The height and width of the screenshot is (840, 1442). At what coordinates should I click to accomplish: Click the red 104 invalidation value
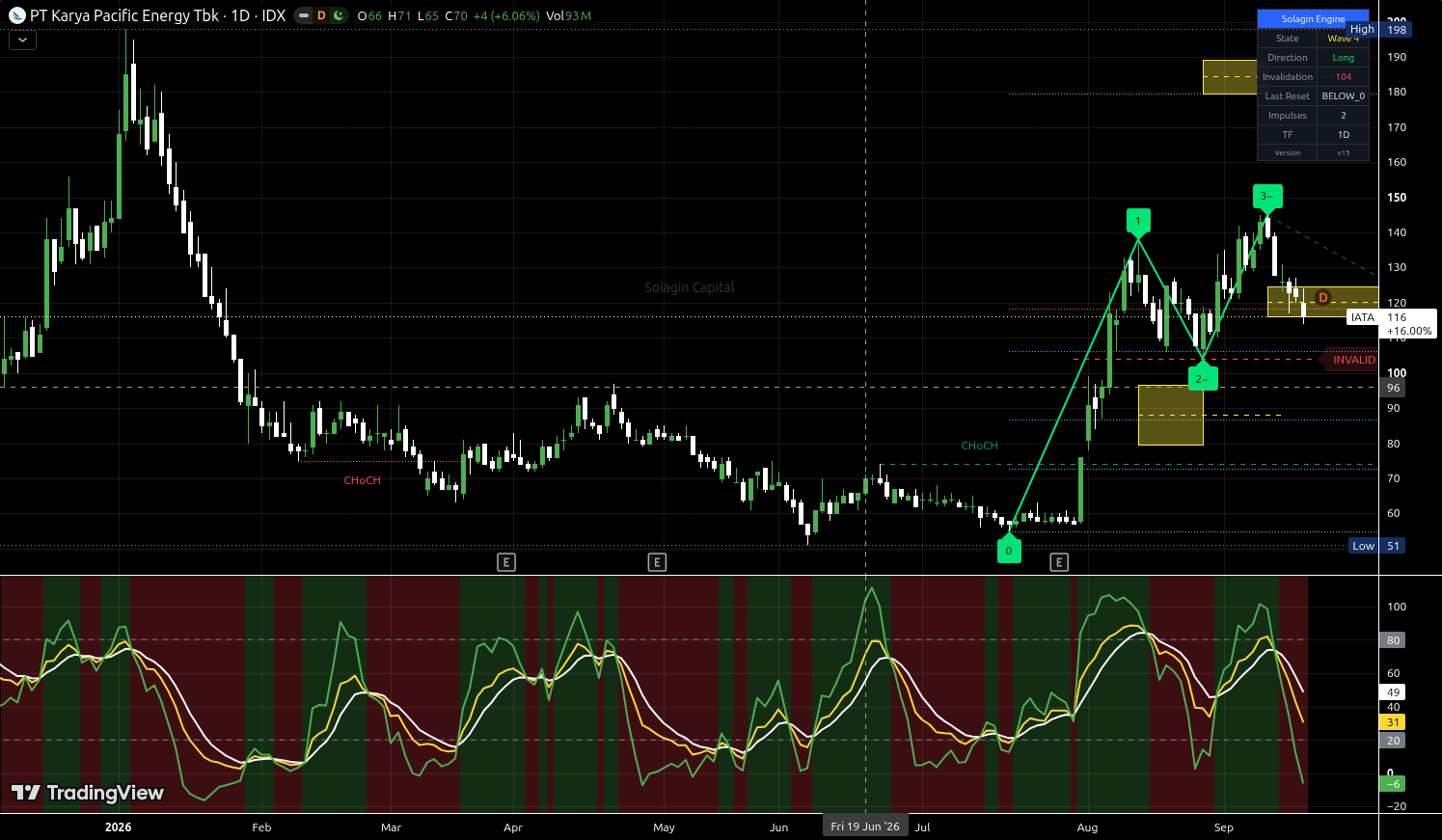click(x=1344, y=77)
